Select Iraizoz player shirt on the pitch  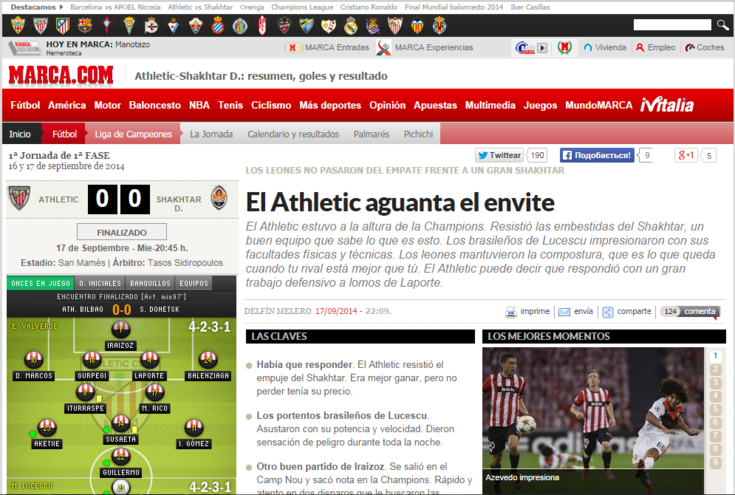click(x=120, y=329)
